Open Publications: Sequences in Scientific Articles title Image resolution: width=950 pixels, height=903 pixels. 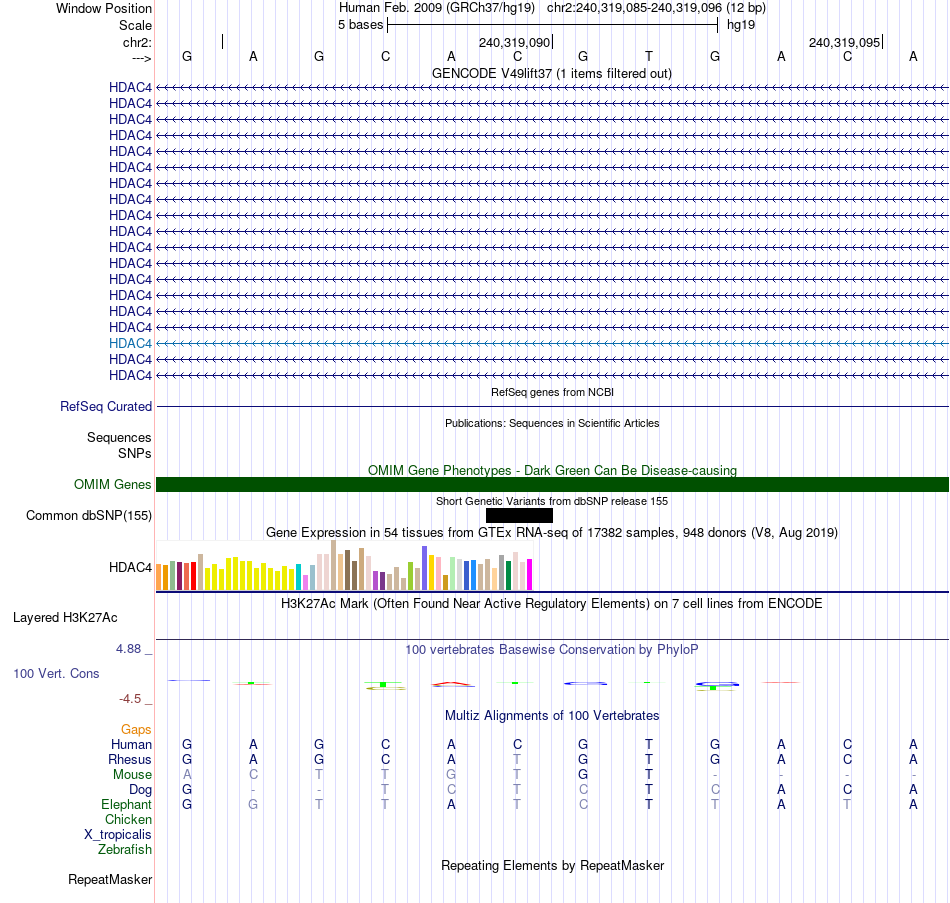[x=552, y=423]
